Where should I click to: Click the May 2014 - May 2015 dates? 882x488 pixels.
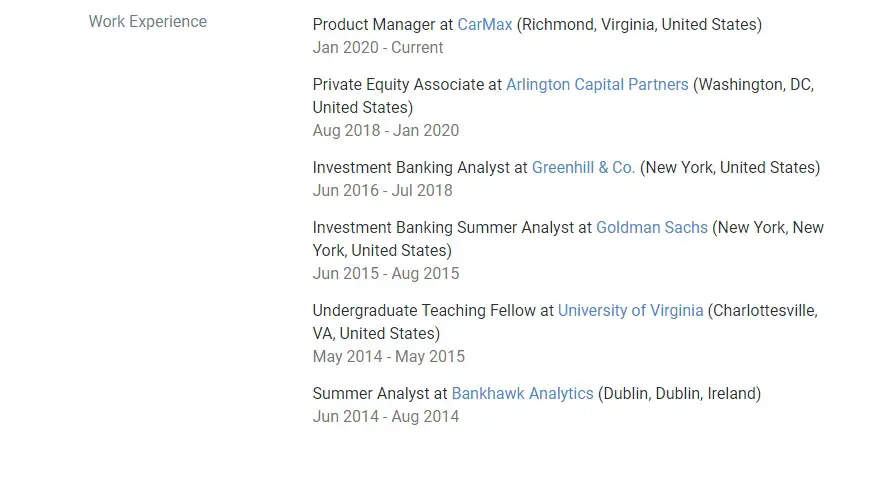(x=389, y=357)
